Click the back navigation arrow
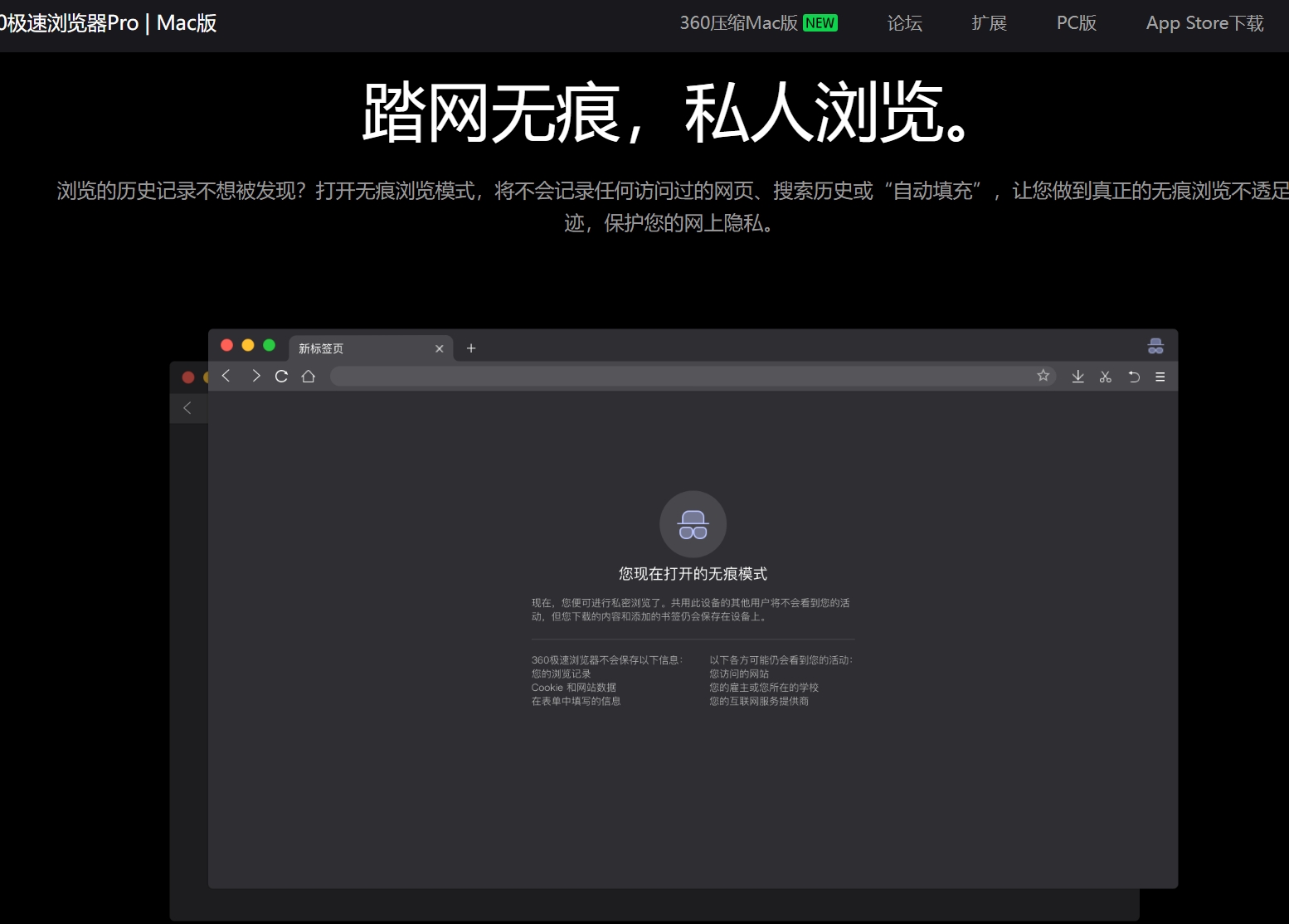 click(226, 376)
